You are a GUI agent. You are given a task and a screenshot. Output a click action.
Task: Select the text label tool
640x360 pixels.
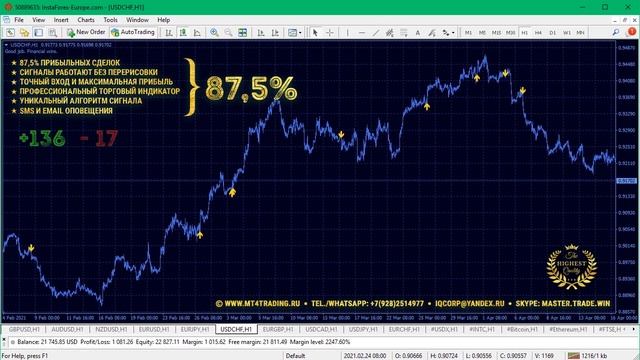432,32
